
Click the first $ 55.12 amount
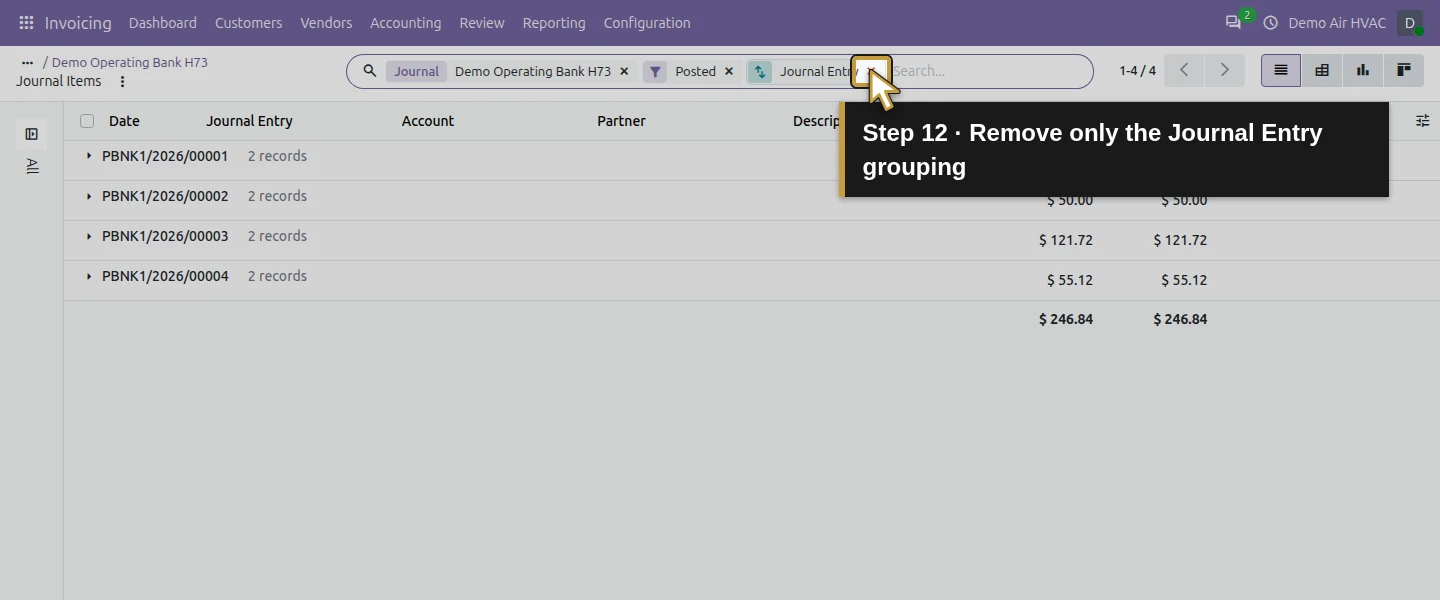click(x=1070, y=280)
